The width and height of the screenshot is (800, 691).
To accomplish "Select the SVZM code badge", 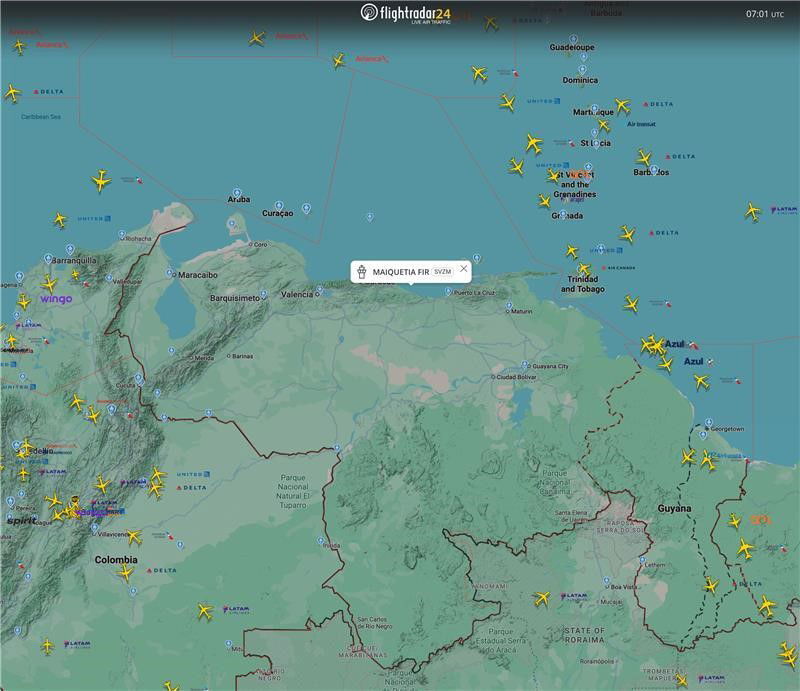I will (x=443, y=271).
